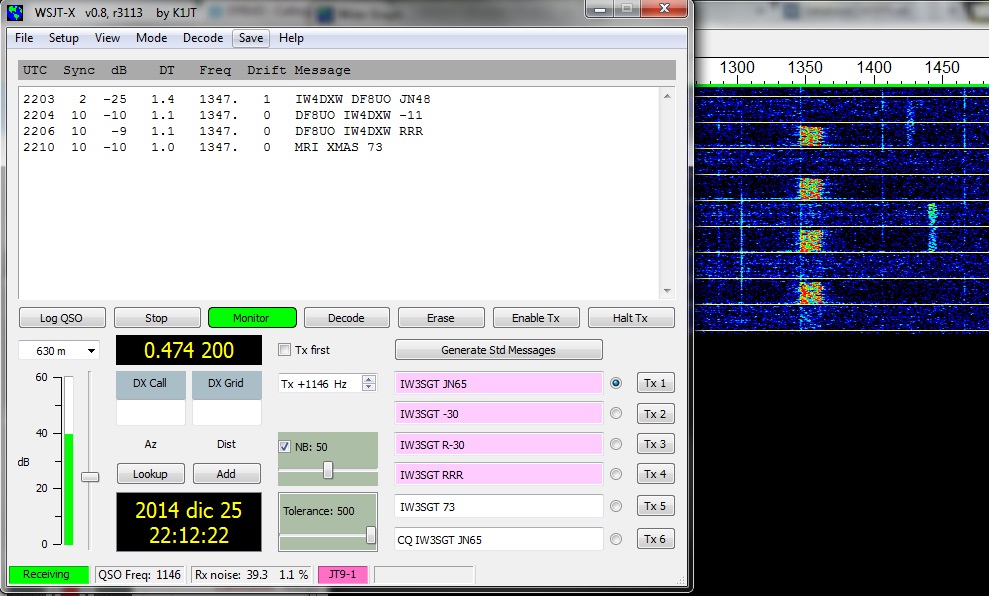Click the IW3SGT 73 message field
The width and height of the screenshot is (989, 596).
[499, 506]
